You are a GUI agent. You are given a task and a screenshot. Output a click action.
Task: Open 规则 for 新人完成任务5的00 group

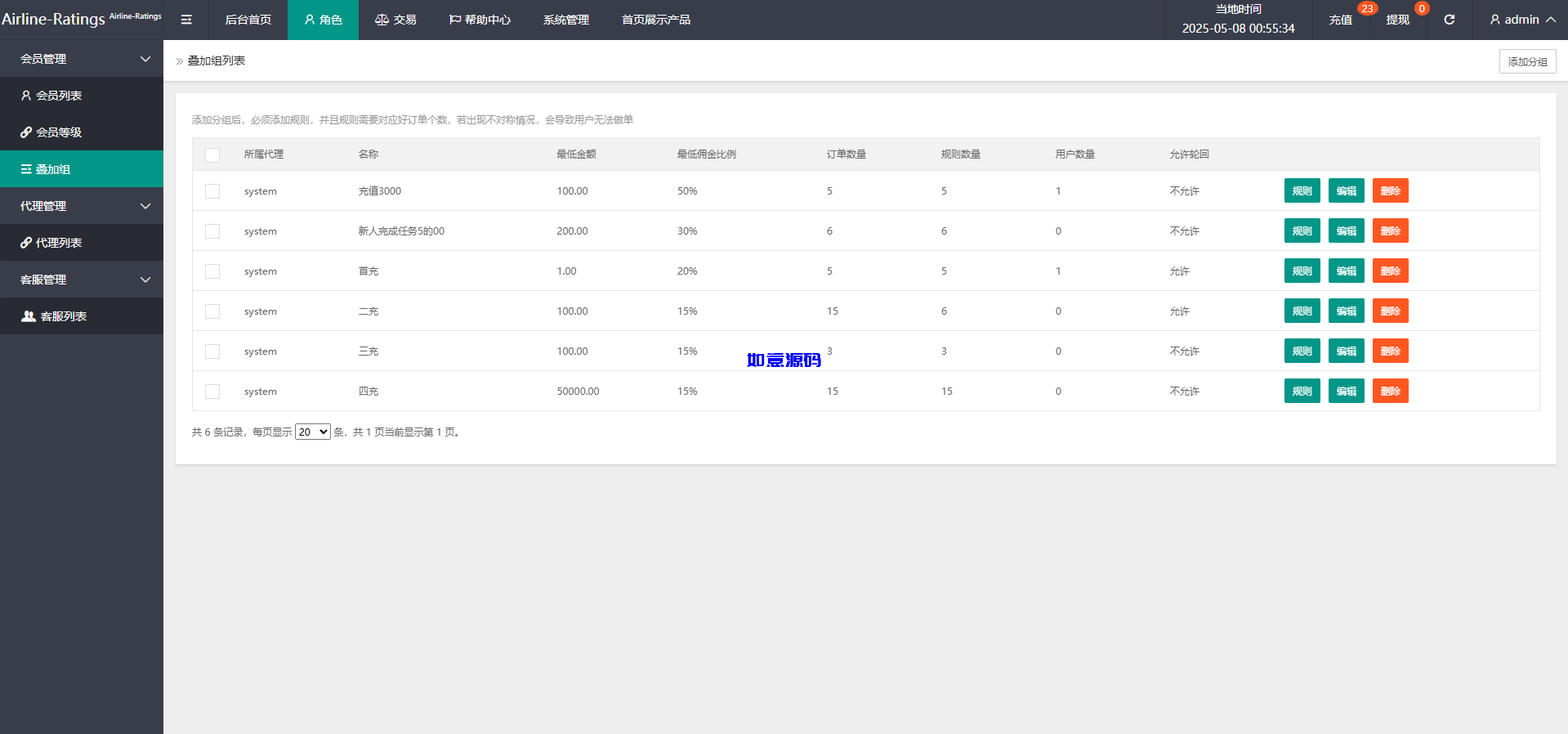[1302, 230]
